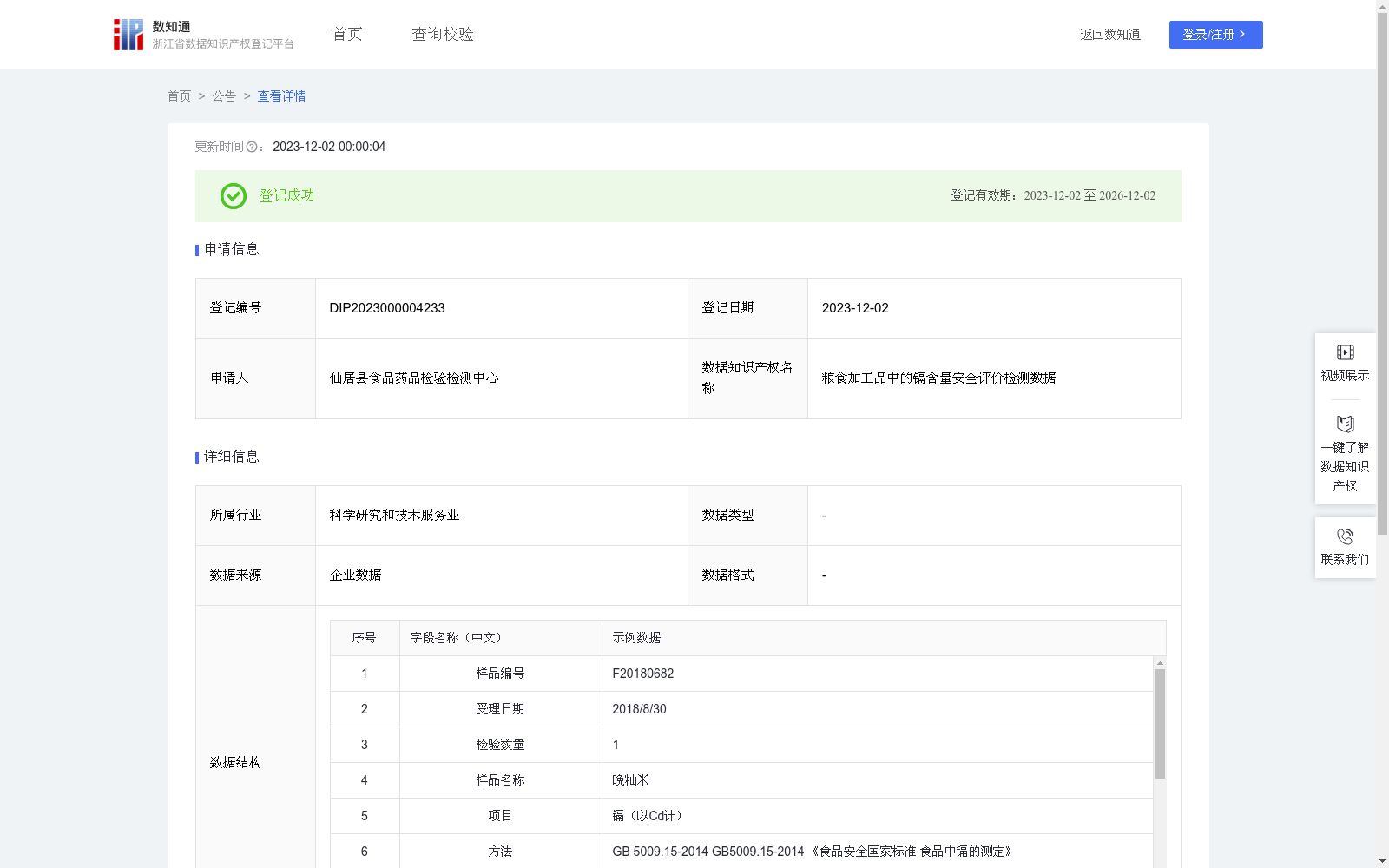Click the help icon beside 更新时间
The width and height of the screenshot is (1389, 868).
tap(252, 148)
